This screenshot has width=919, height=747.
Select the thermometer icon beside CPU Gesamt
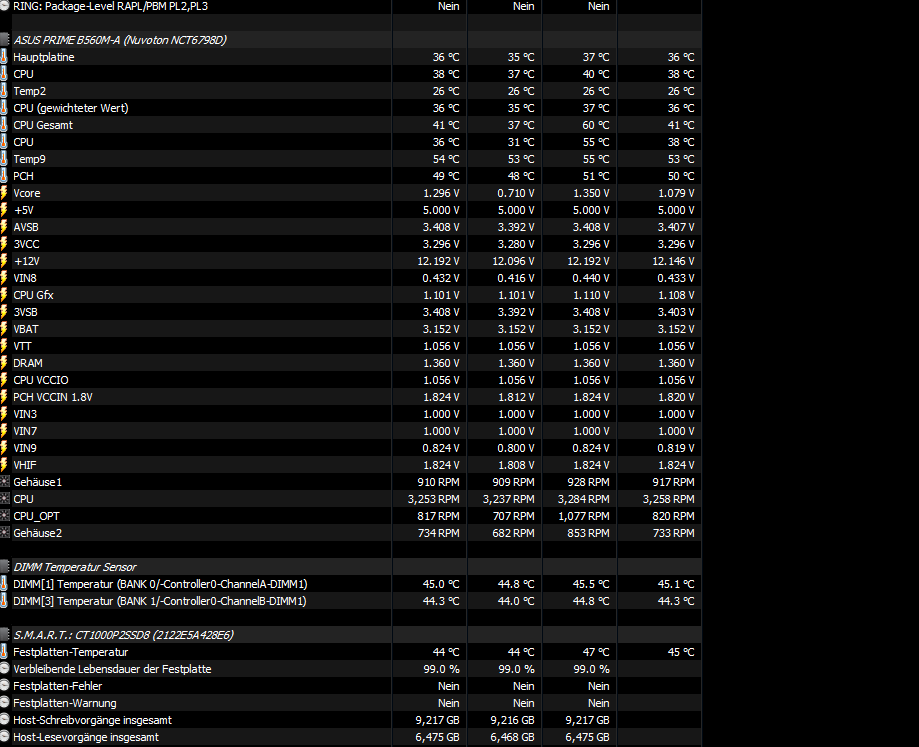pos(4,125)
